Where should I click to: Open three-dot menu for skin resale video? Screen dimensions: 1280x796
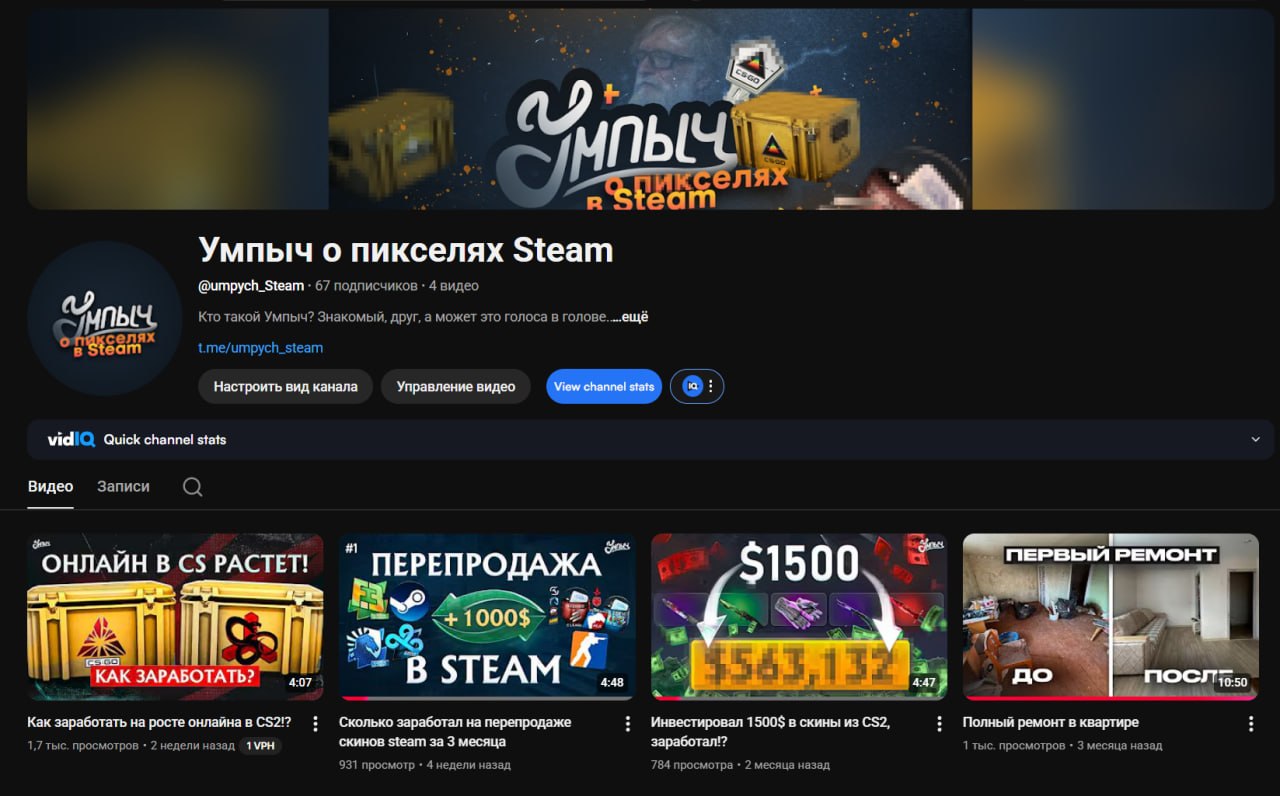[627, 723]
